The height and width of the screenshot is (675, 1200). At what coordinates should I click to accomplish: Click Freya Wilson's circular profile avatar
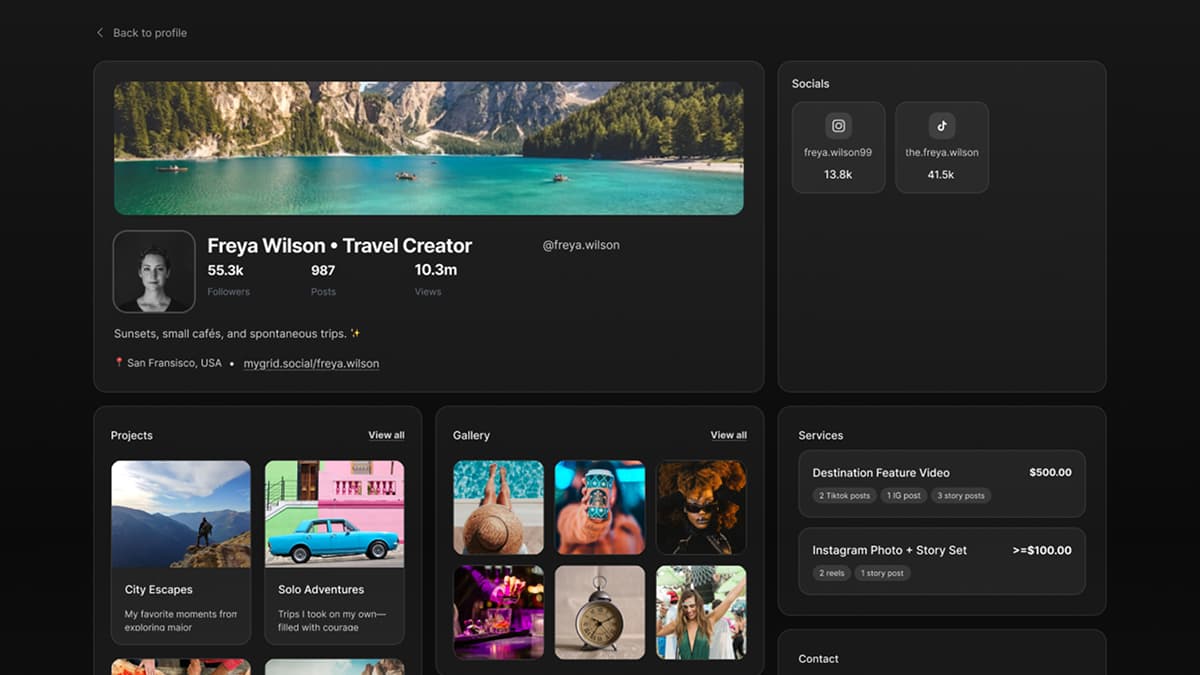point(154,271)
